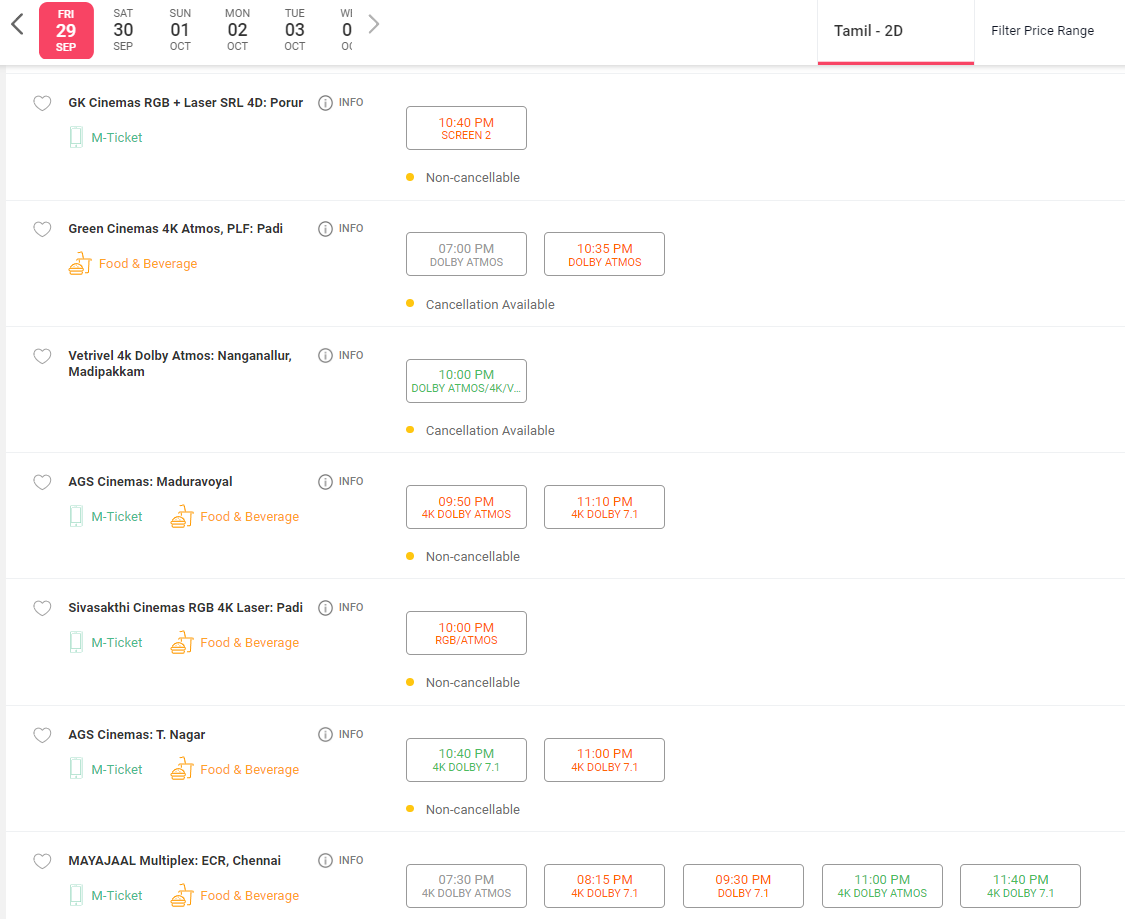Book 10:35 PM Dolby Atmos show at Green Cinemas
Viewport: 1125px width, 919px height.
coord(605,254)
